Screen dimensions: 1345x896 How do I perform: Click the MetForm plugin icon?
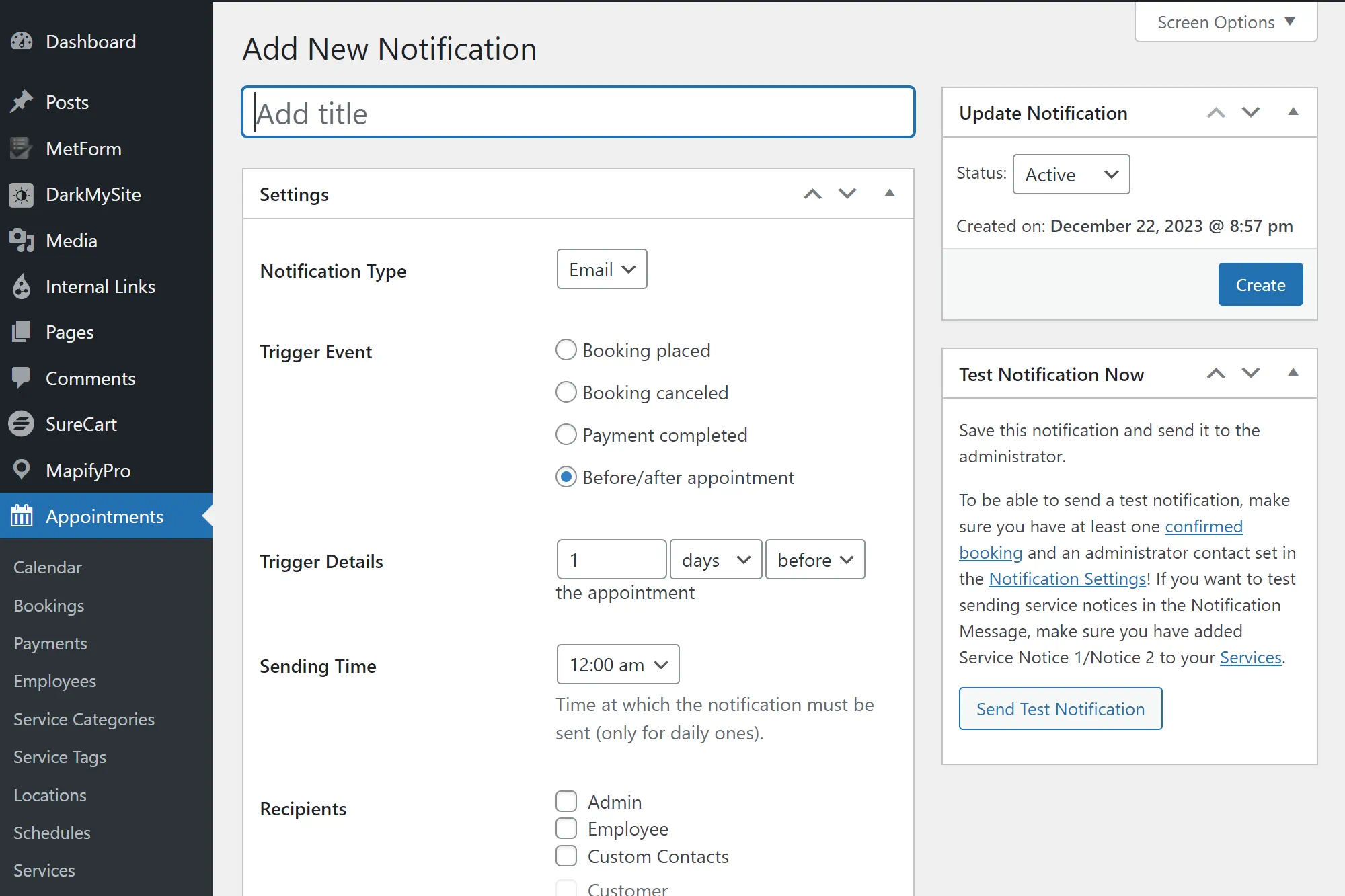22,148
